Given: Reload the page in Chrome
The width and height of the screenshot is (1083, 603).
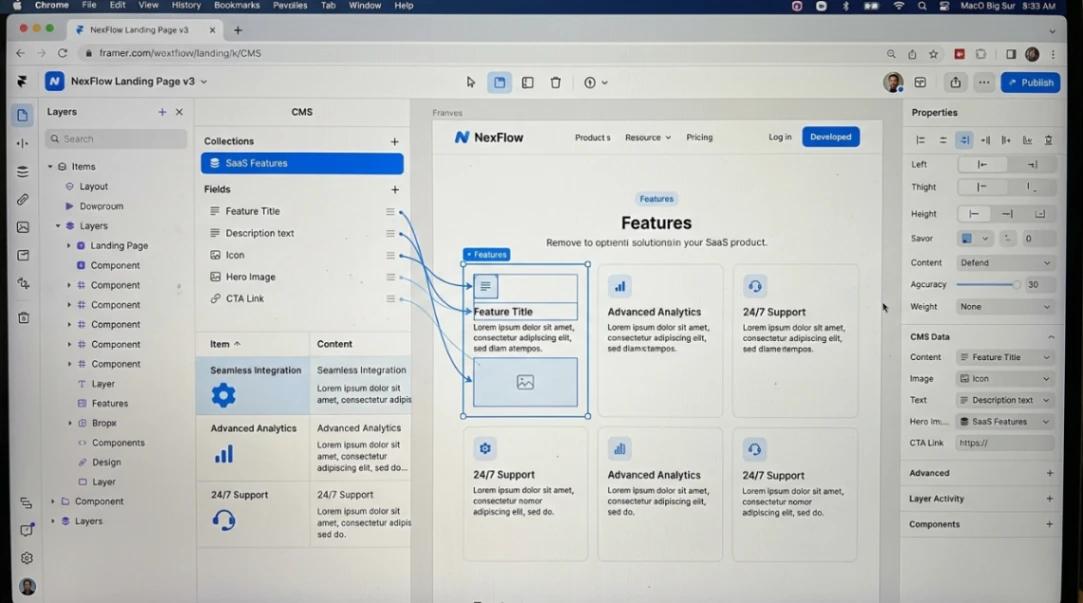Looking at the screenshot, I should [x=62, y=53].
